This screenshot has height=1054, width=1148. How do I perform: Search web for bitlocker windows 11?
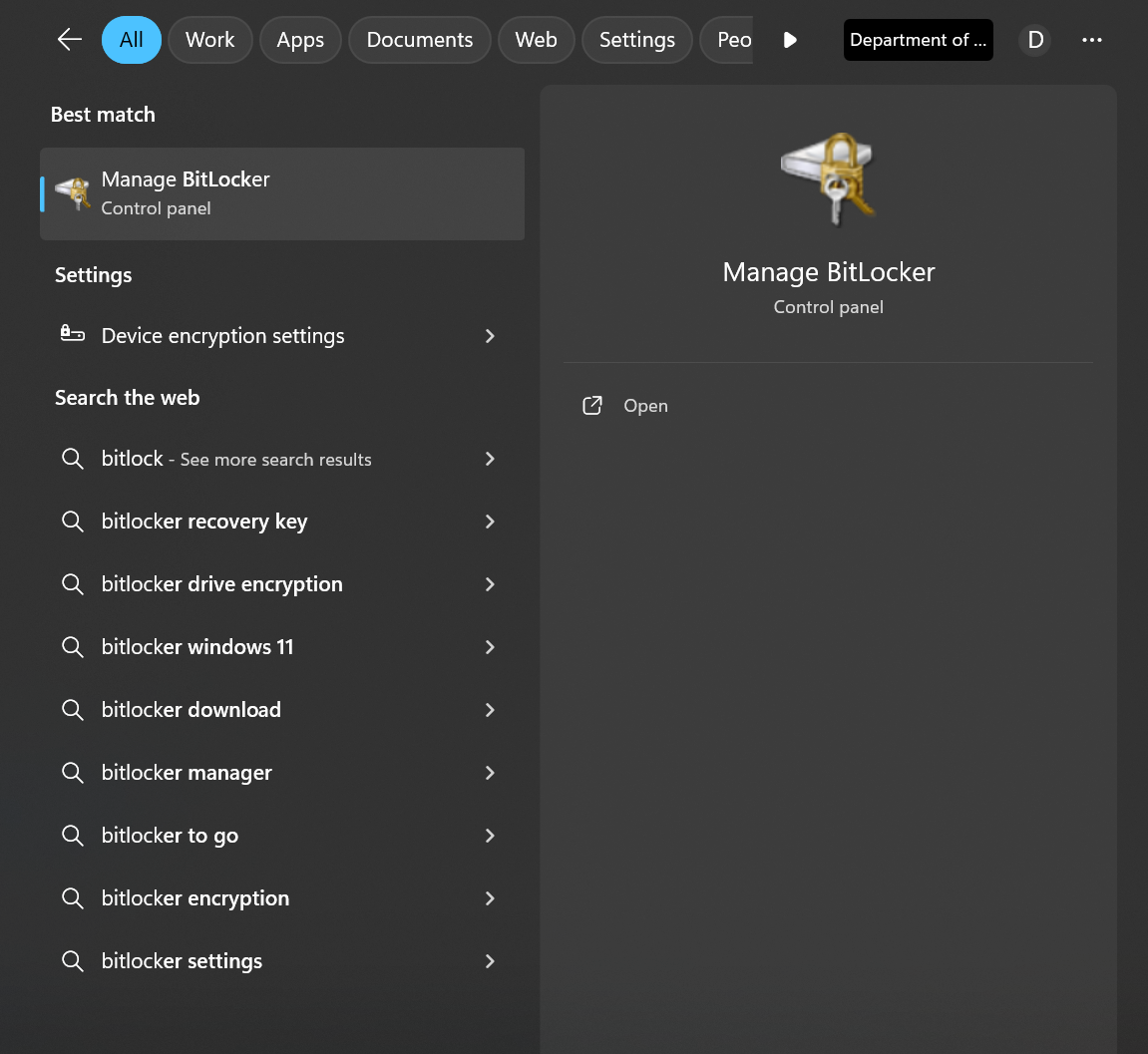click(282, 648)
